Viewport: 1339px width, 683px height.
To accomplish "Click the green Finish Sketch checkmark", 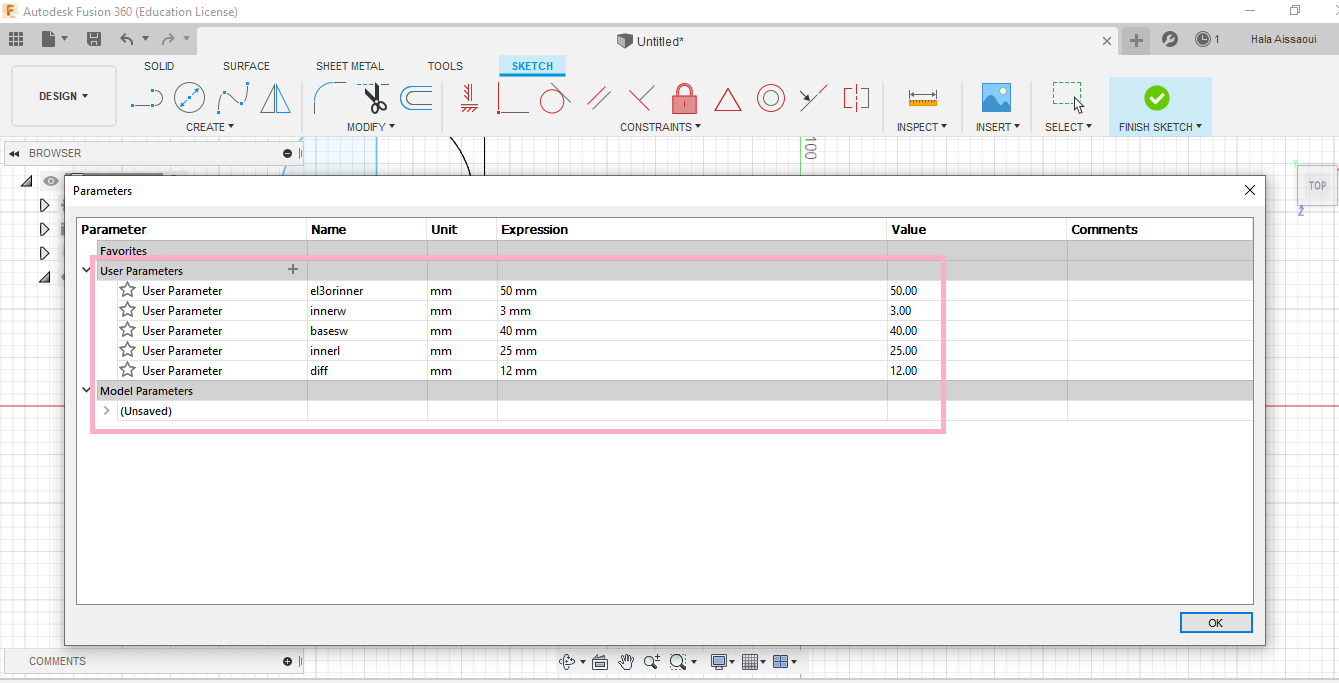I will pyautogui.click(x=1157, y=98).
